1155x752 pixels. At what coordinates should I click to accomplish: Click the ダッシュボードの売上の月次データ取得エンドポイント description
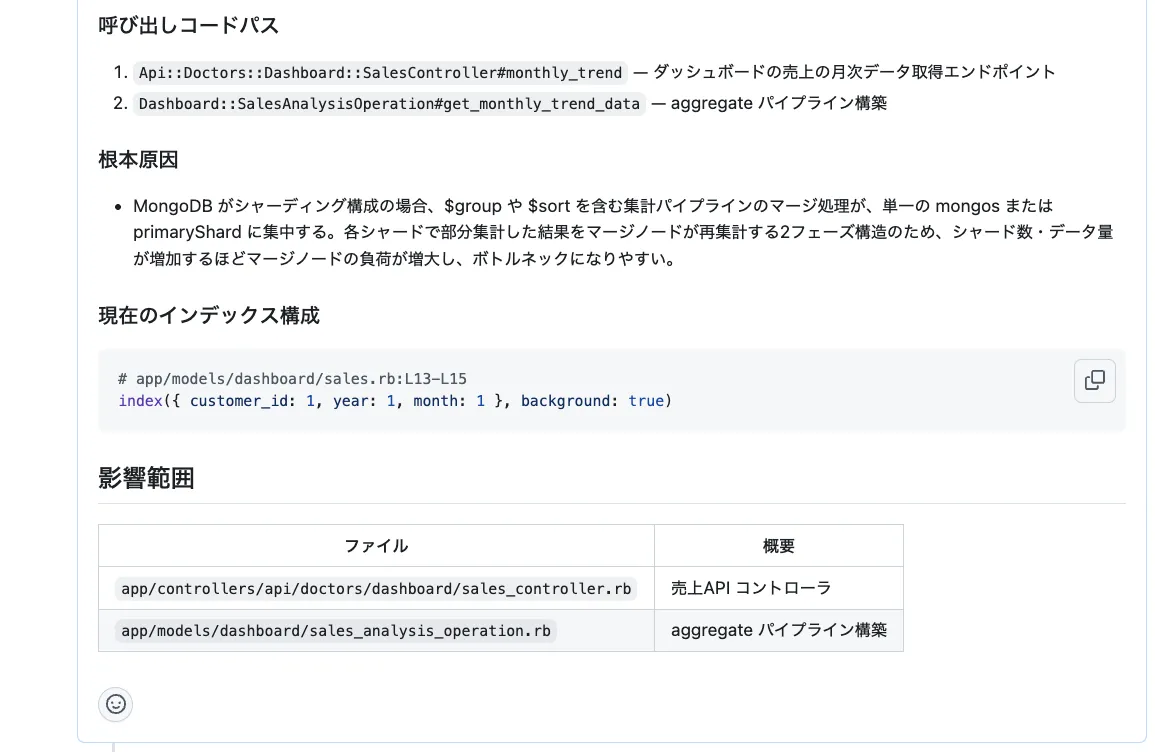pyautogui.click(x=853, y=72)
